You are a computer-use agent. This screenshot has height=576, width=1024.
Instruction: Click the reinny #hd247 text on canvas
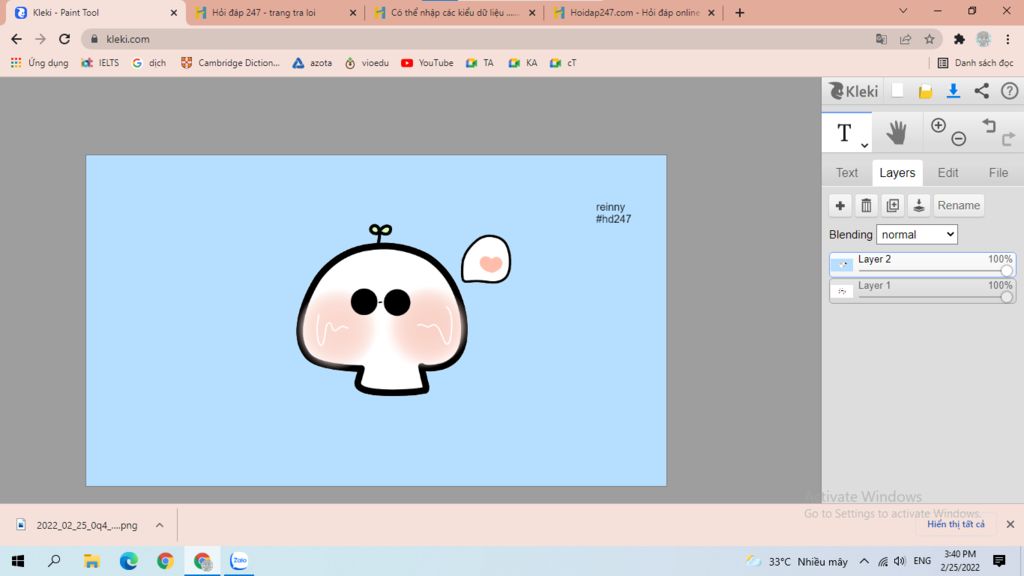613,213
